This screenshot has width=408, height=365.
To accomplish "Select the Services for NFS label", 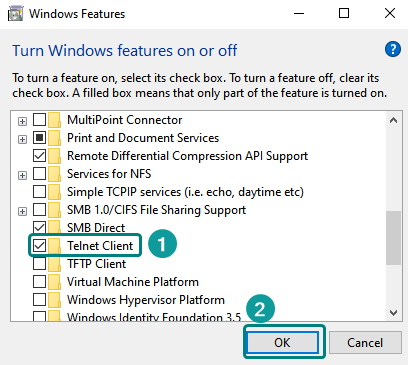I will [x=109, y=174].
